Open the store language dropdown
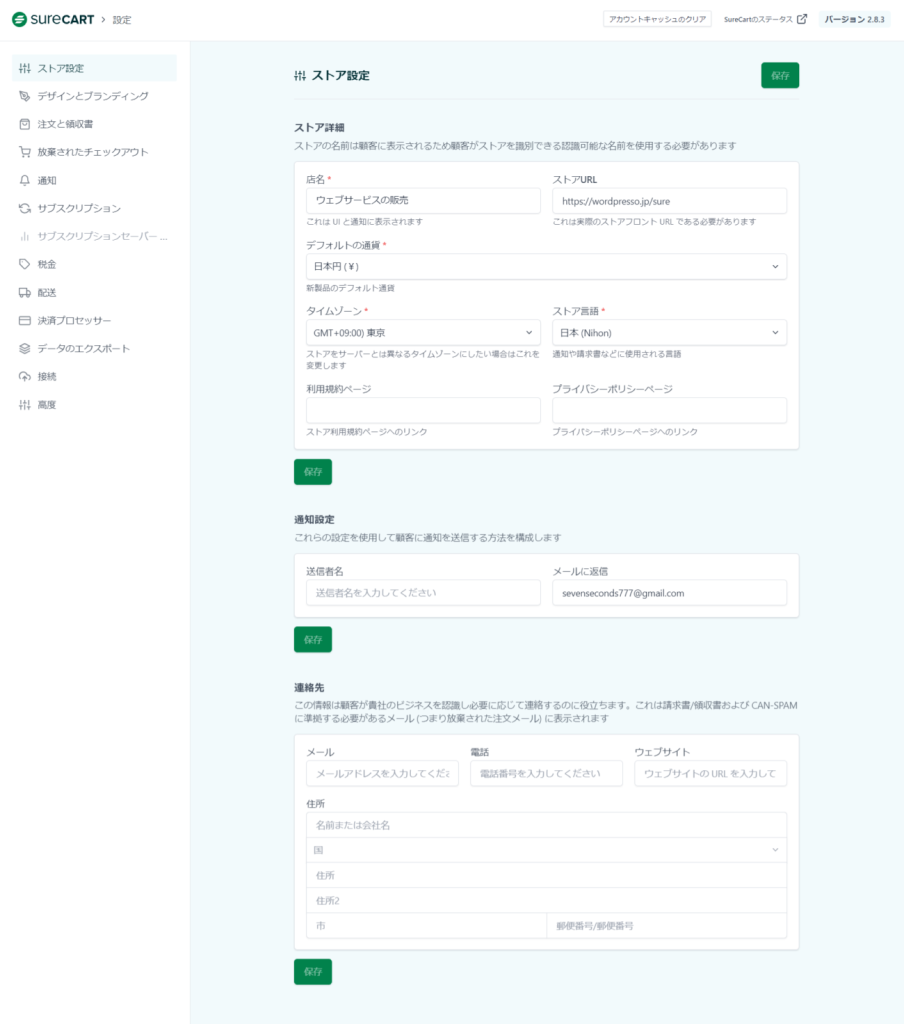 669,332
